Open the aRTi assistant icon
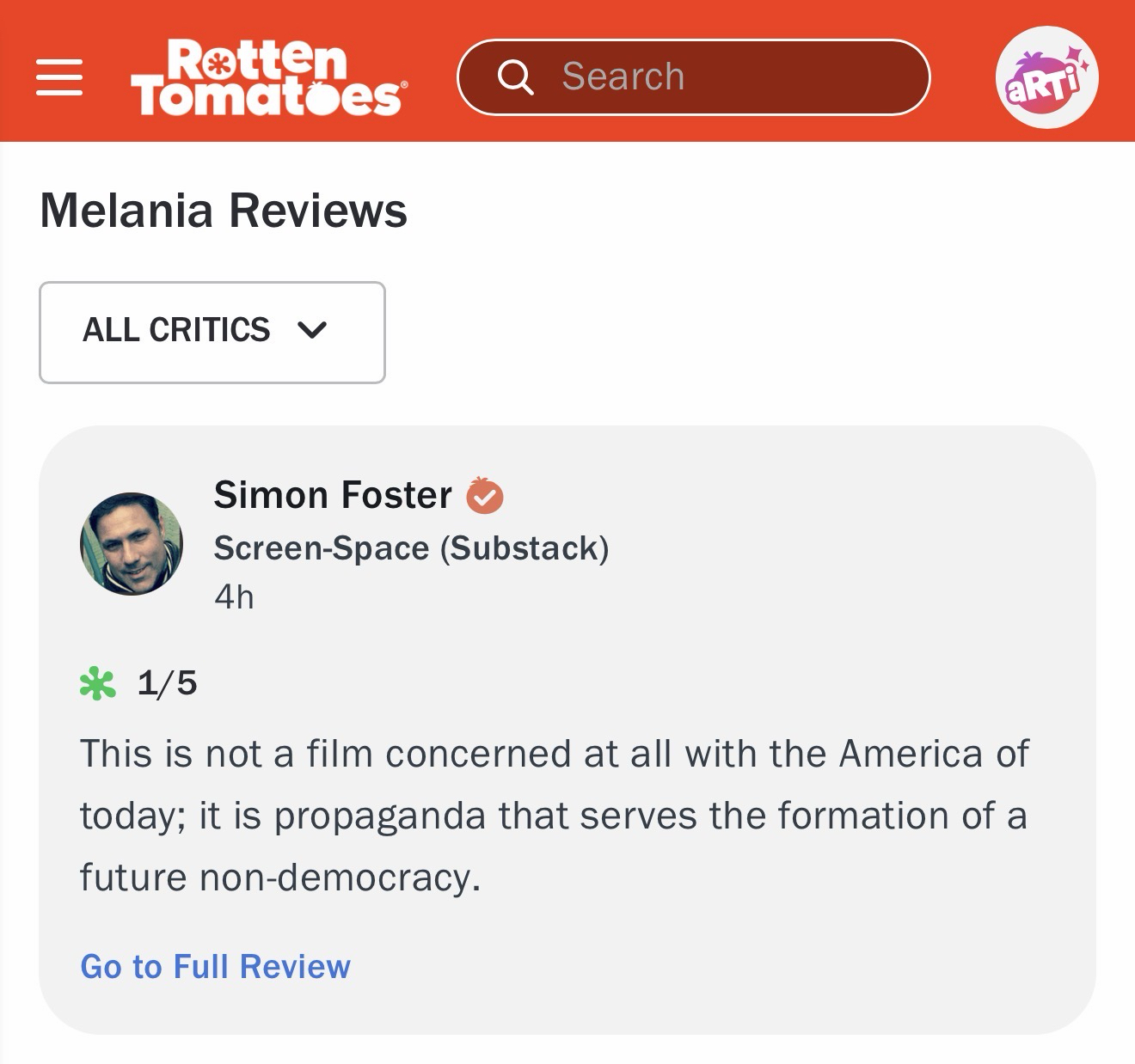The width and height of the screenshot is (1135, 1064). coord(1046,77)
